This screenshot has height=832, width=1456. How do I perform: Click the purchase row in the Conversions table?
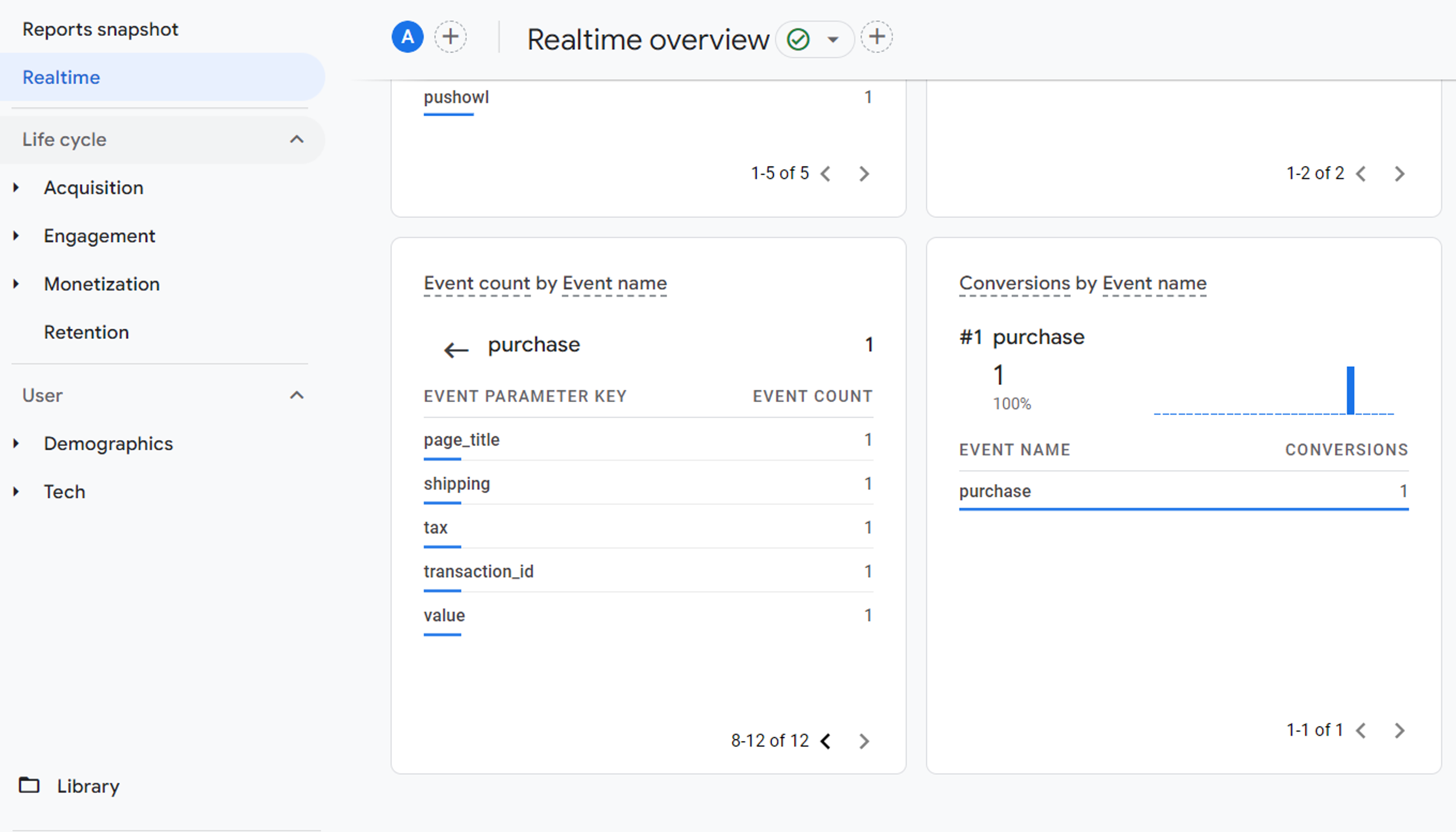[995, 491]
